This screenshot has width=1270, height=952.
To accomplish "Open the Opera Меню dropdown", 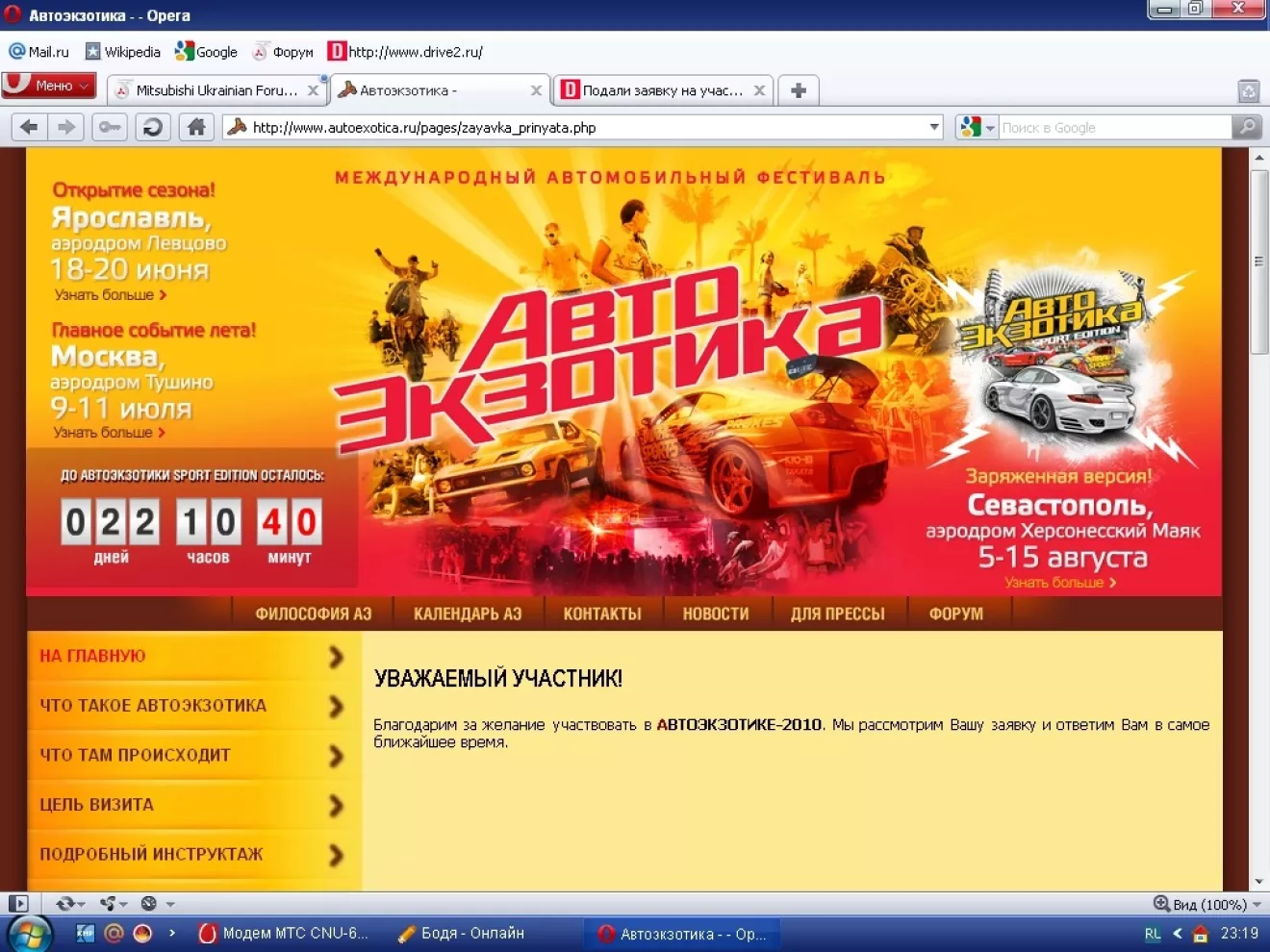I will click(x=49, y=86).
